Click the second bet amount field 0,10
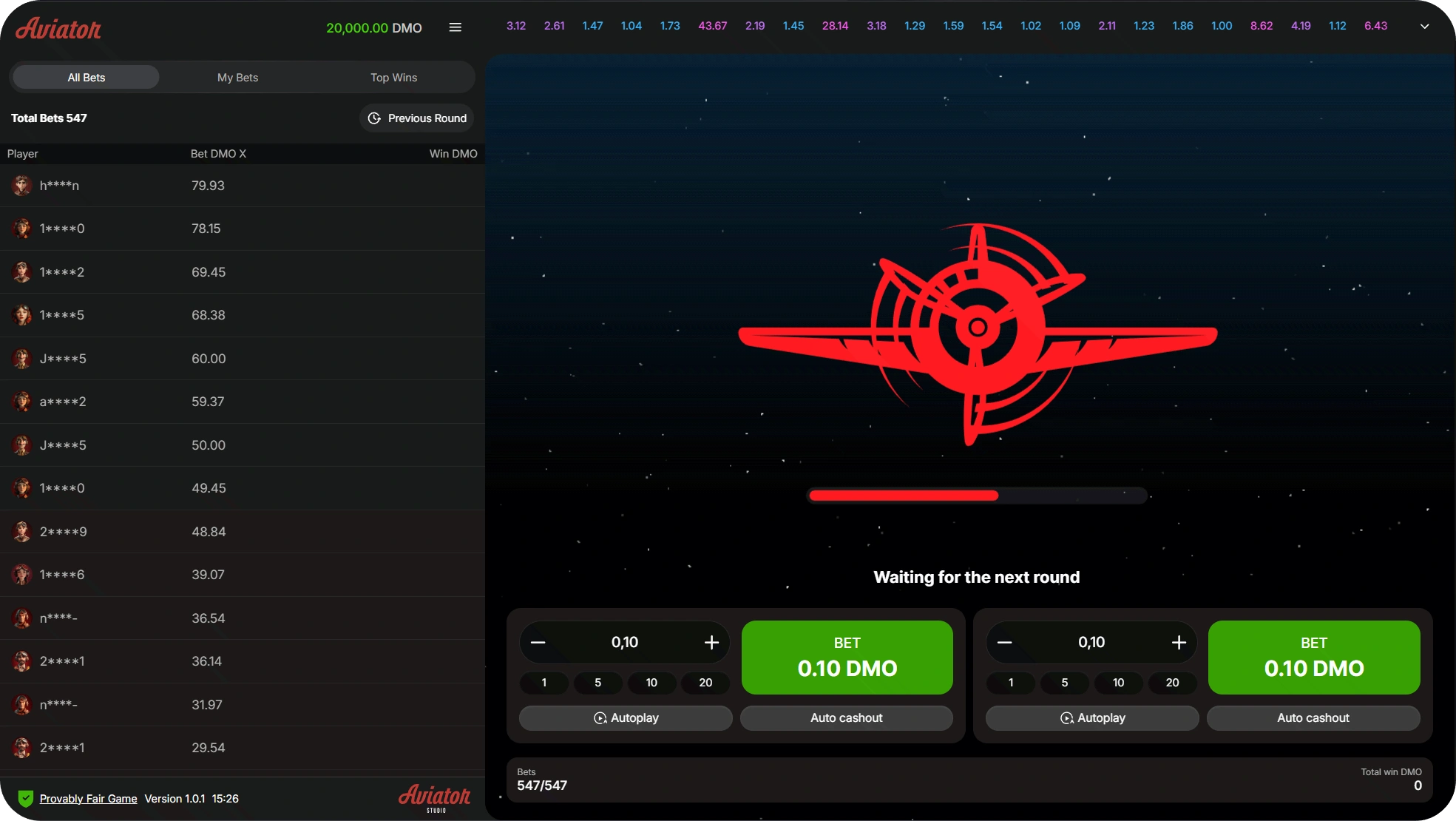1456x821 pixels. [x=1091, y=642]
